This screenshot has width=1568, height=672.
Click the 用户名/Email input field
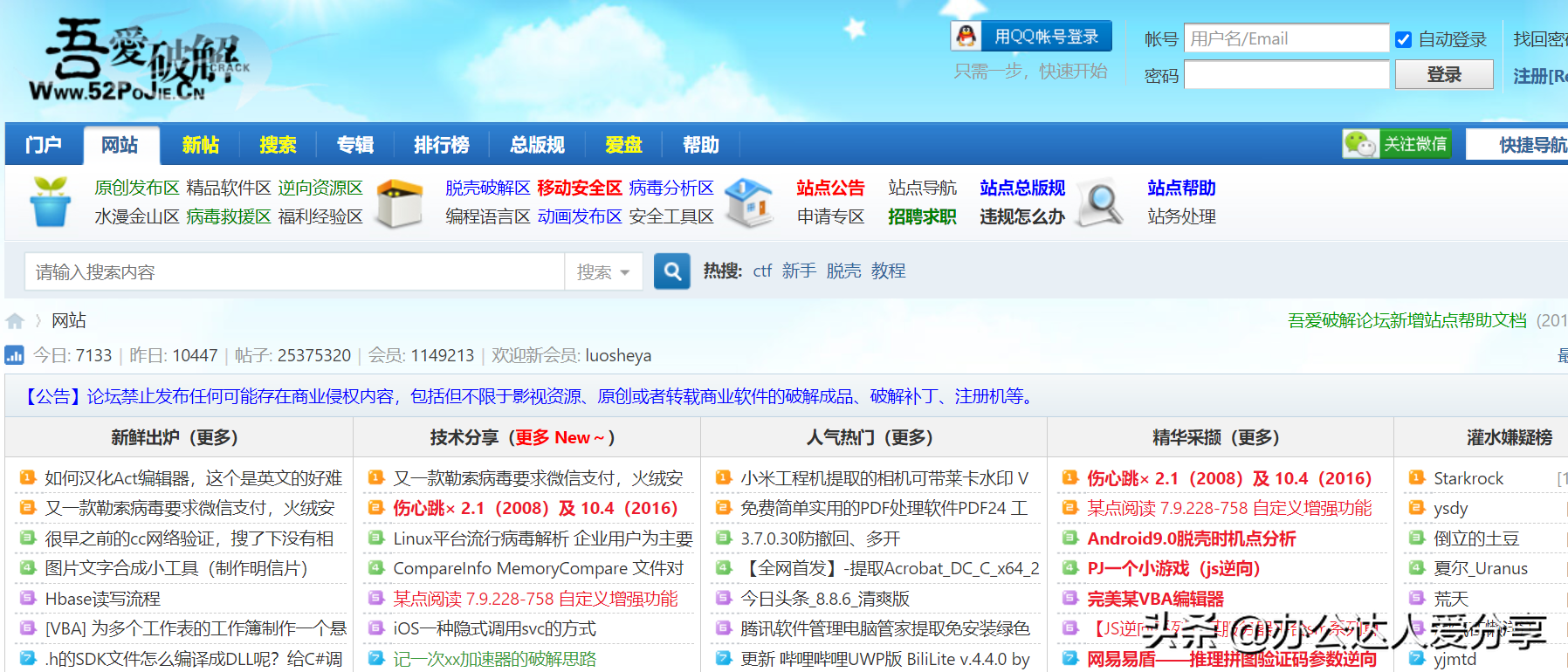click(1286, 38)
